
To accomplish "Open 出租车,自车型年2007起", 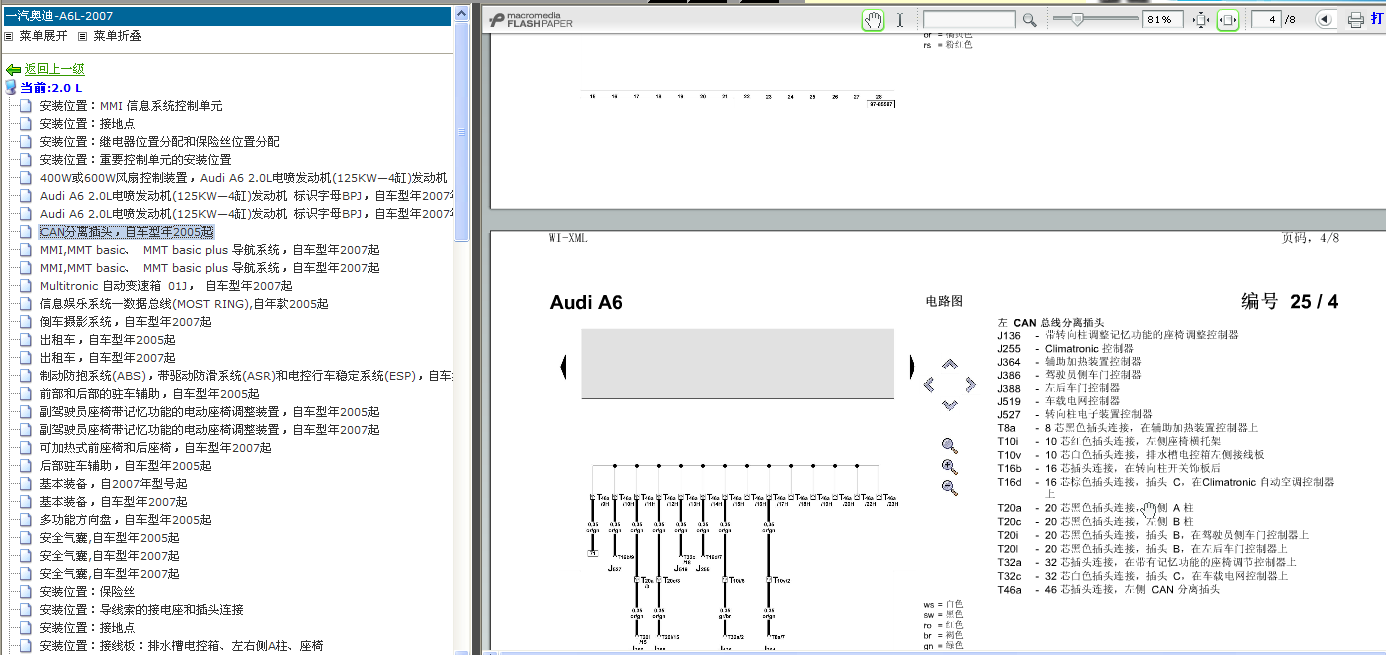I will [108, 358].
